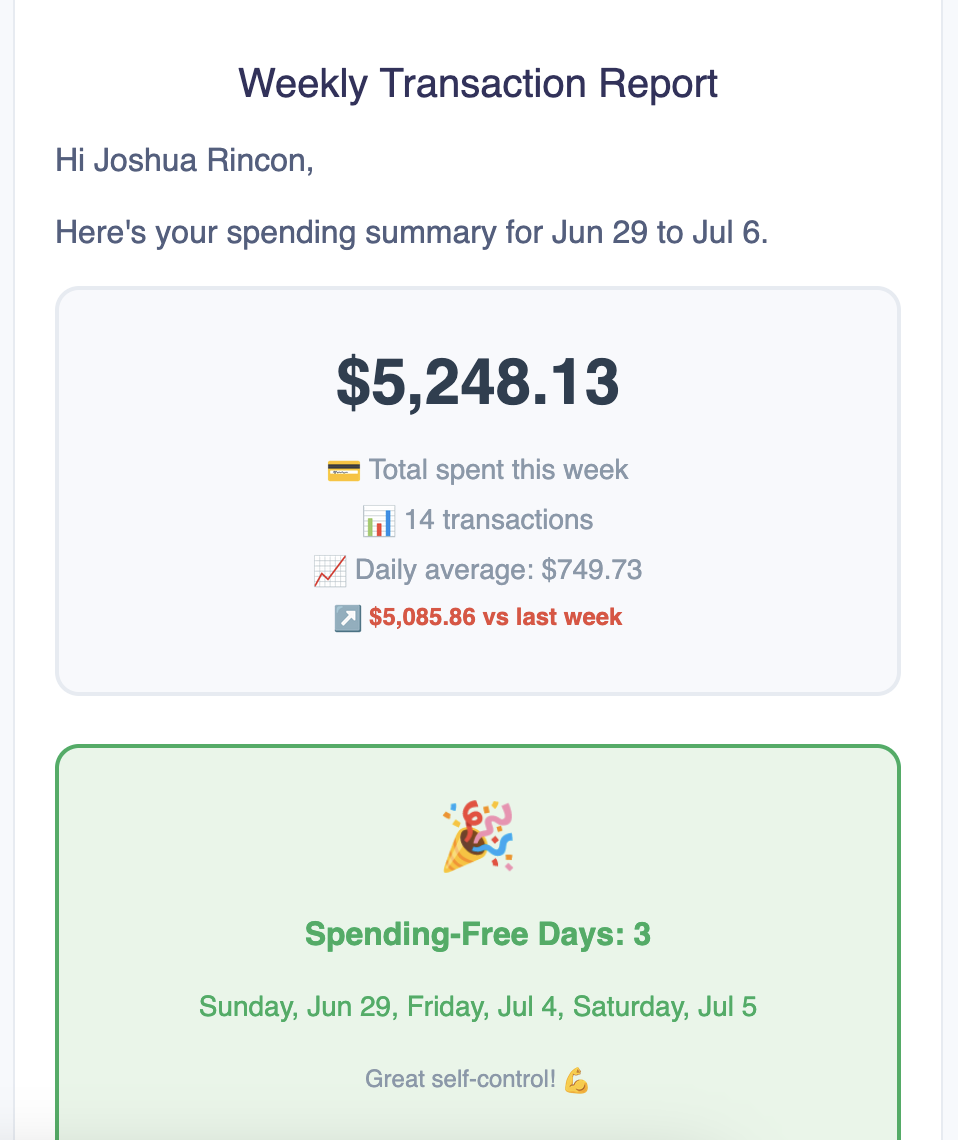
Task: Click the bar chart icon beside transactions
Action: 378,520
